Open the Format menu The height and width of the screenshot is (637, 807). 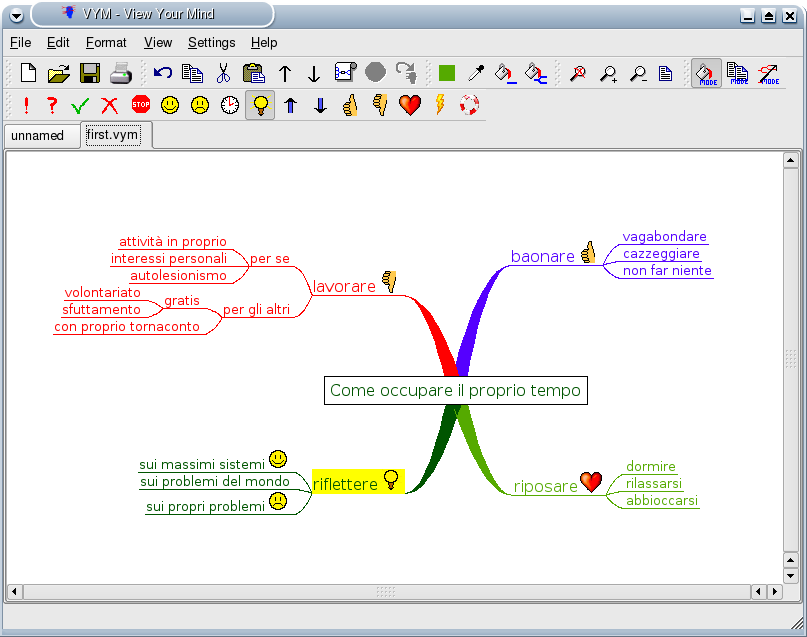[106, 42]
